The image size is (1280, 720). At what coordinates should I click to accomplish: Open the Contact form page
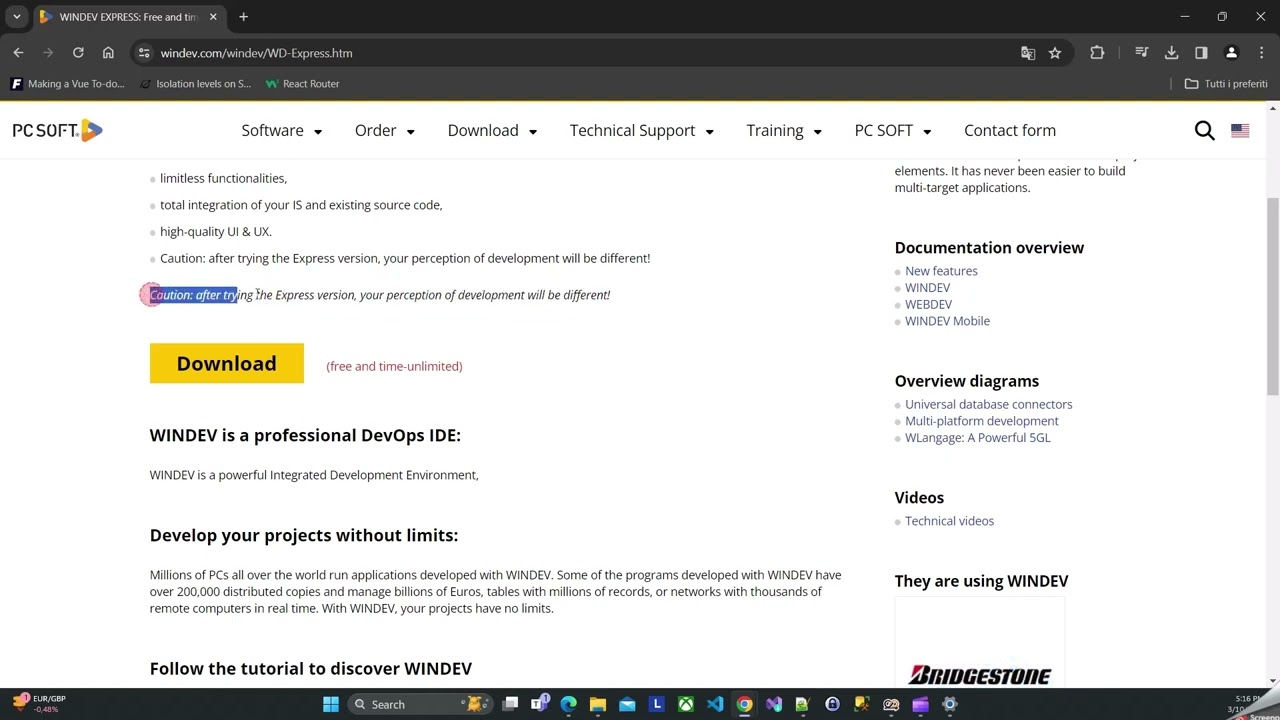pyautogui.click(x=1010, y=131)
